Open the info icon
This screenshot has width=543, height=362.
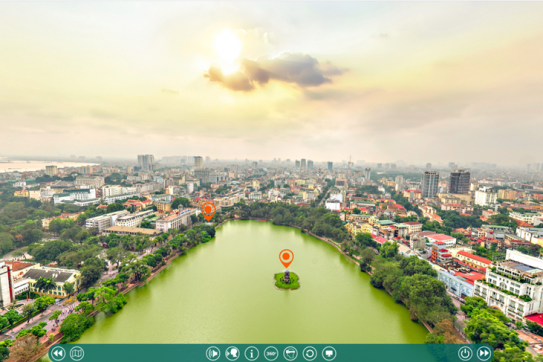point(252,354)
